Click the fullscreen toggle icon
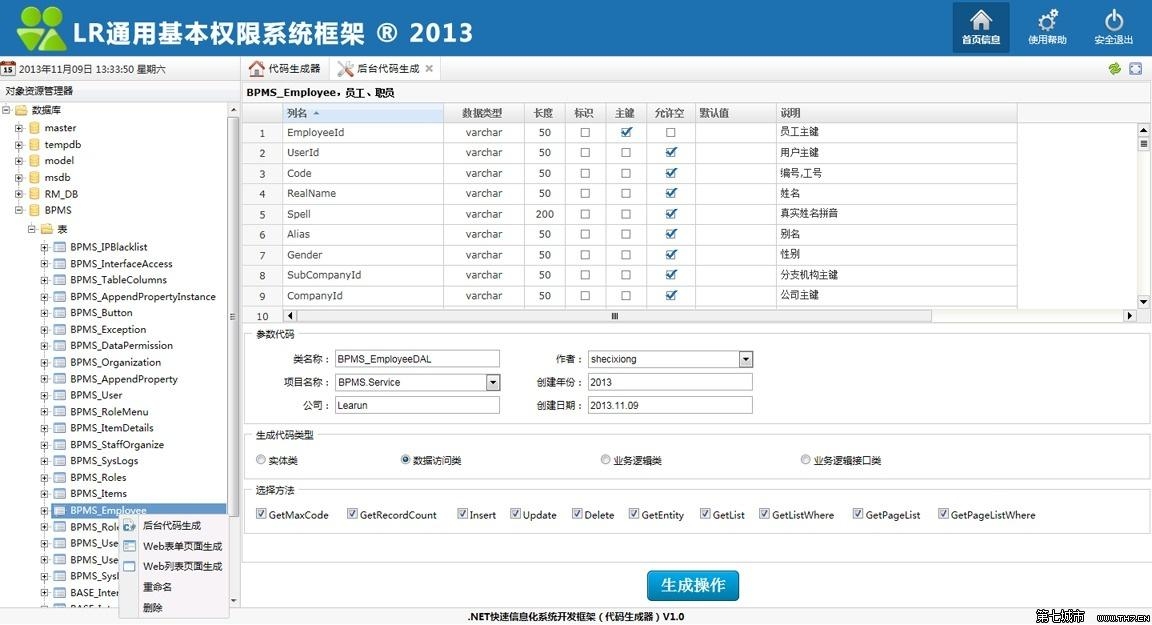 click(1135, 69)
